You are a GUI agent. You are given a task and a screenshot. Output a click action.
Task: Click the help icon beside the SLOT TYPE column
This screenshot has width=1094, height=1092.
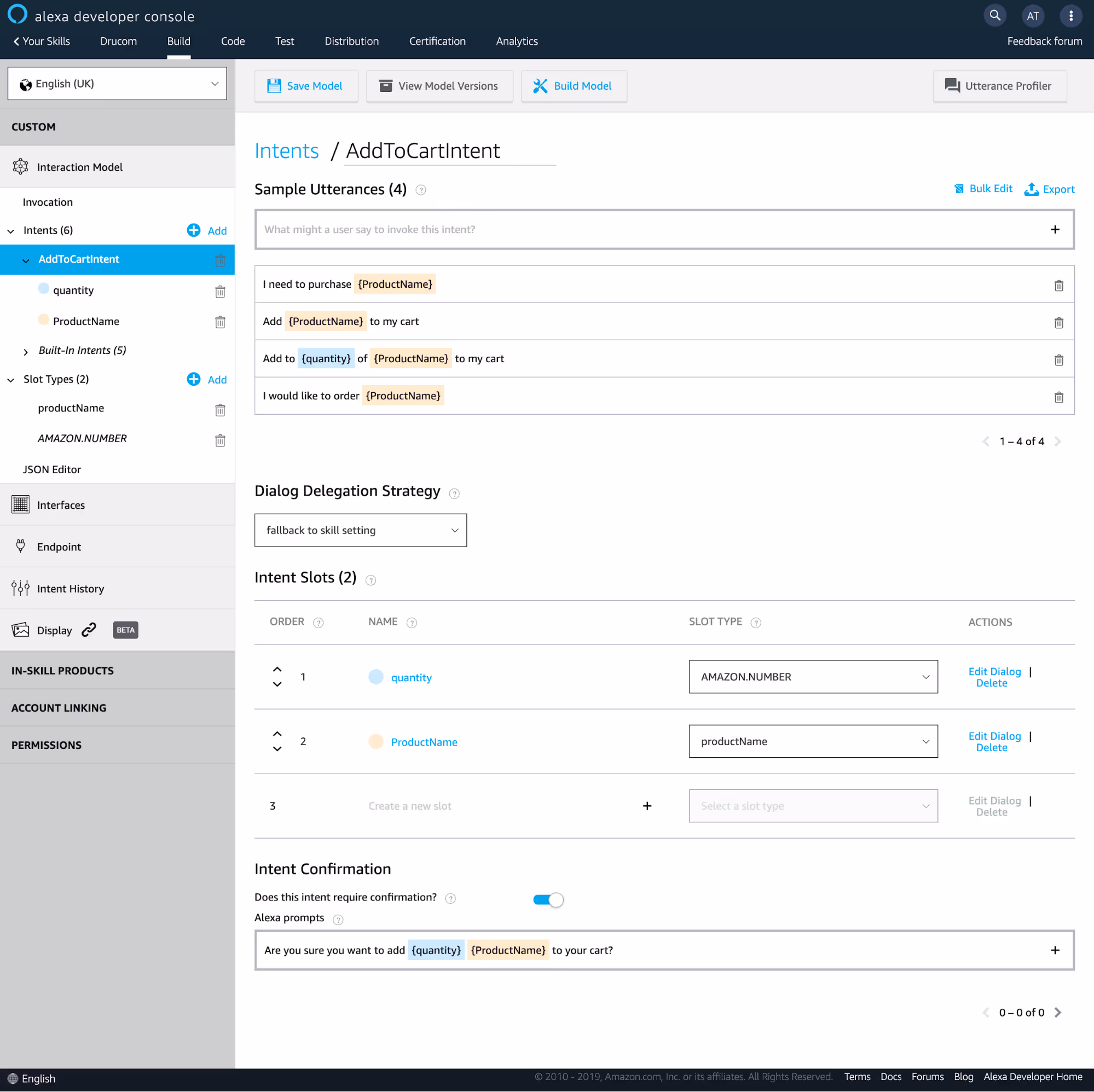[x=756, y=623]
